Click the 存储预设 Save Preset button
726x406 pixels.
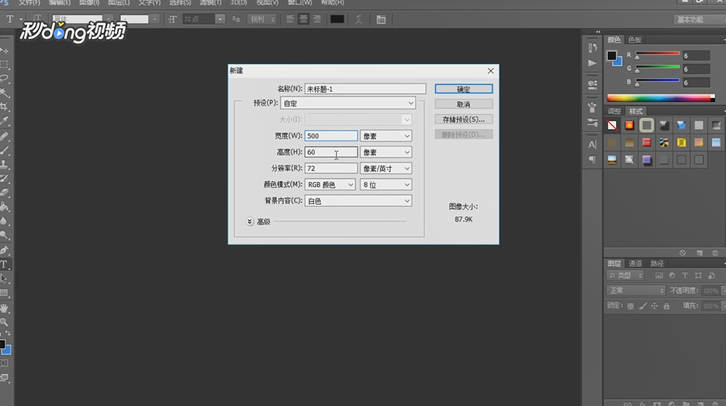[463, 119]
